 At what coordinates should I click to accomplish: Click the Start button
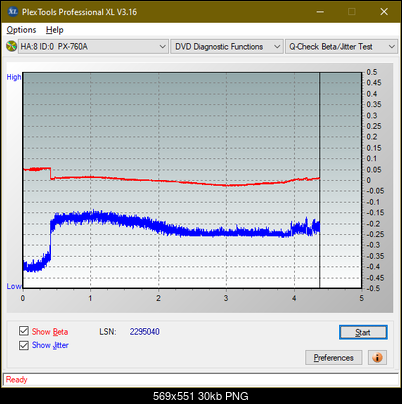click(x=363, y=332)
